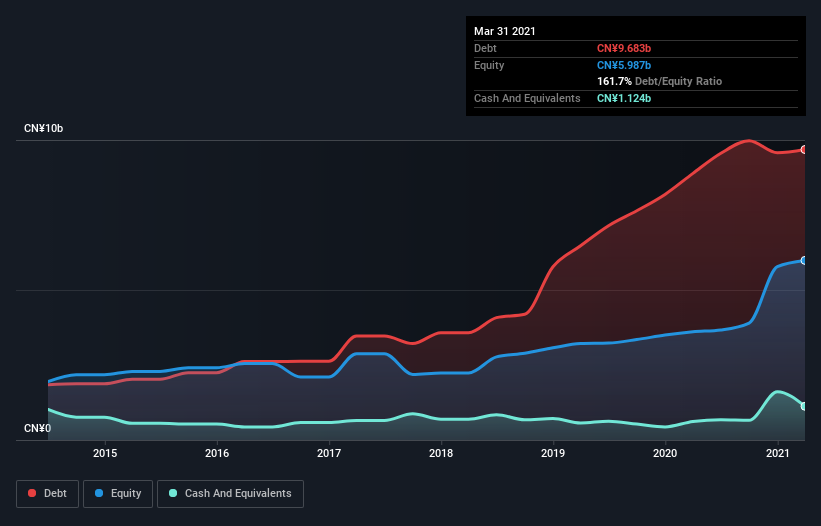821x526 pixels.
Task: Click the CN¥5.987b equity value
Action: 624,65
